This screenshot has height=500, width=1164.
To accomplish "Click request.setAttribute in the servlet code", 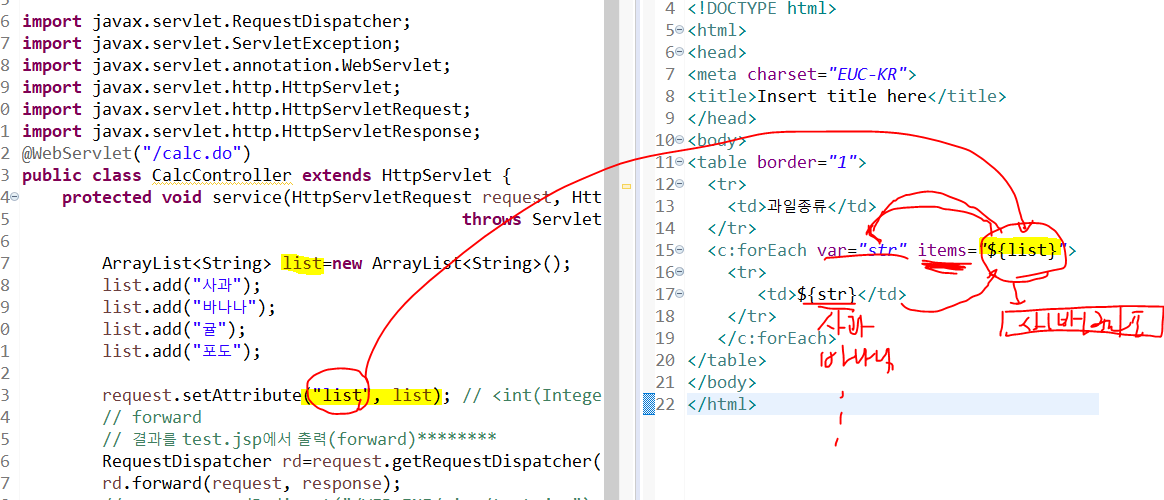I will (202, 396).
